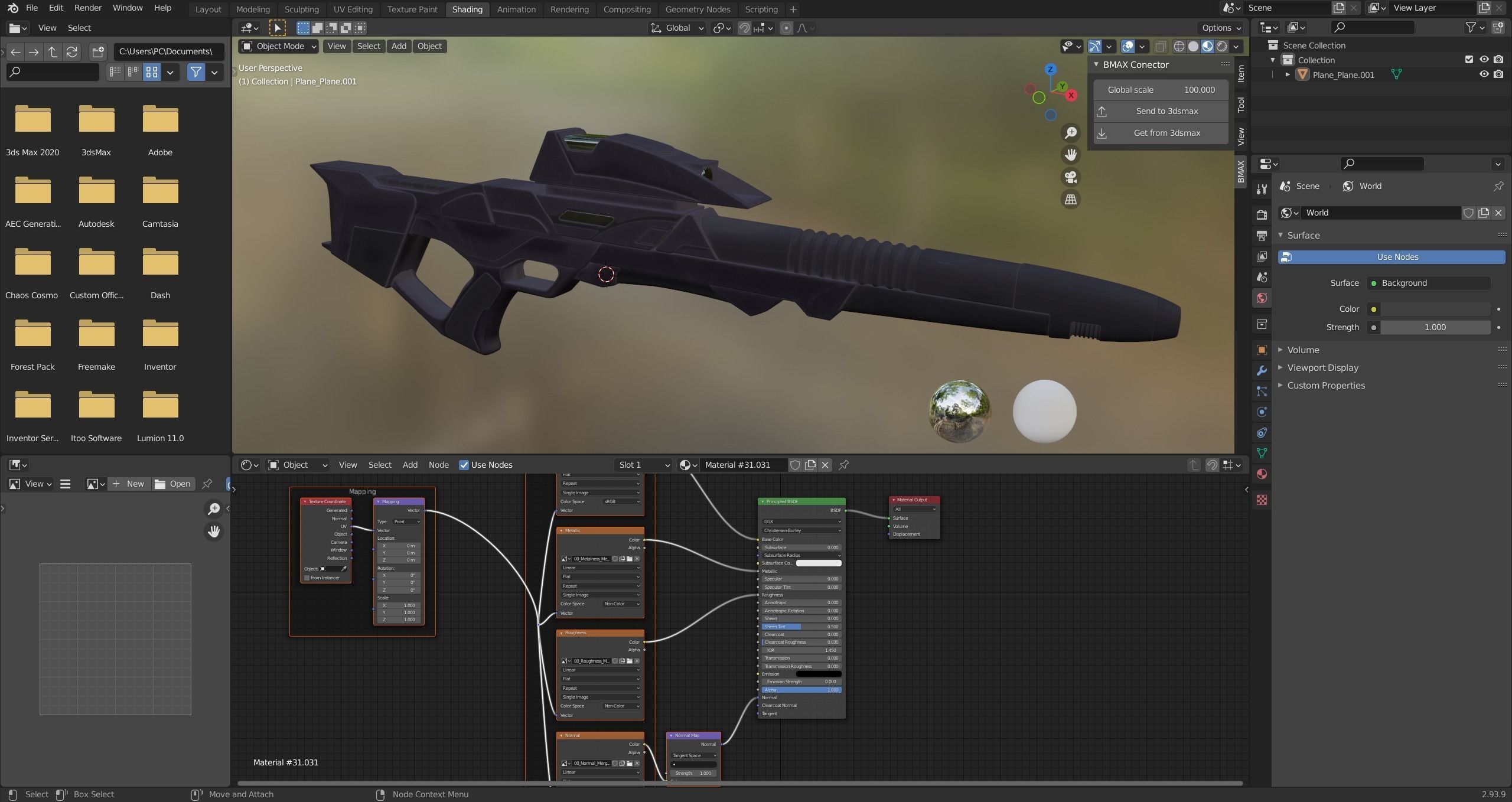This screenshot has height=802, width=1512.
Task: Click the Background surface shader field
Action: [1428, 283]
